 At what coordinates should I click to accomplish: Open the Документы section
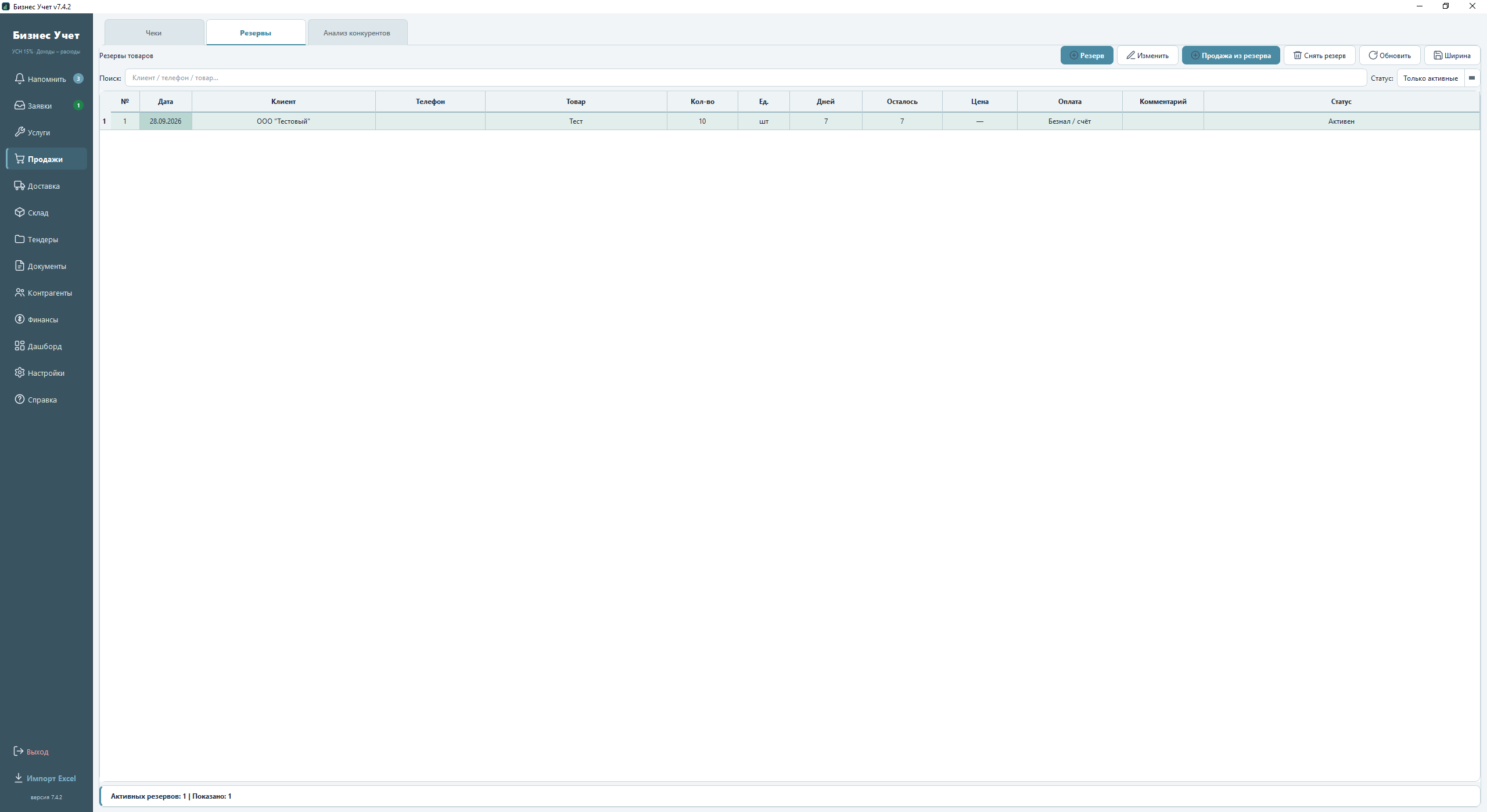[46, 266]
